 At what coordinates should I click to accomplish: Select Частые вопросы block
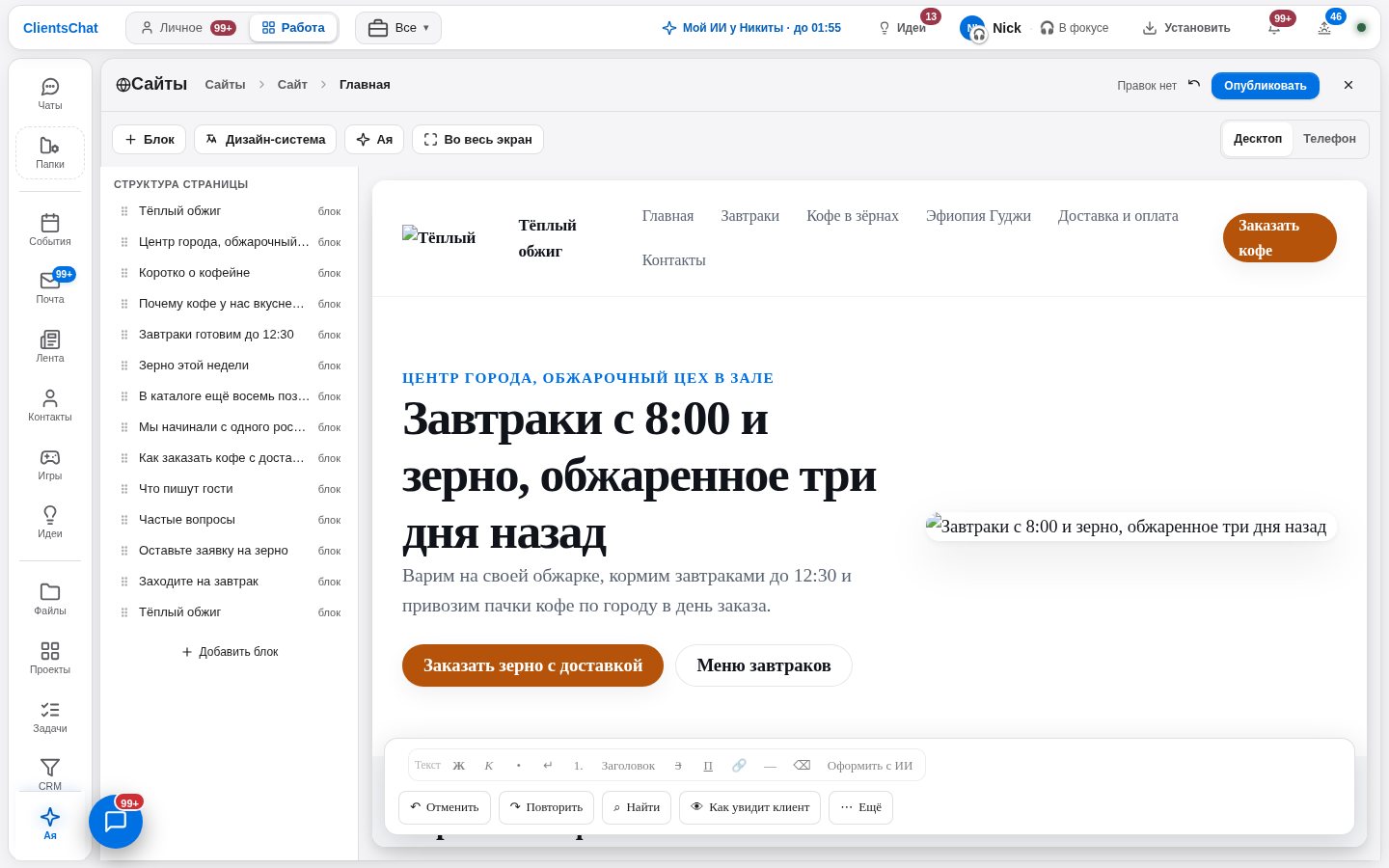(230, 520)
